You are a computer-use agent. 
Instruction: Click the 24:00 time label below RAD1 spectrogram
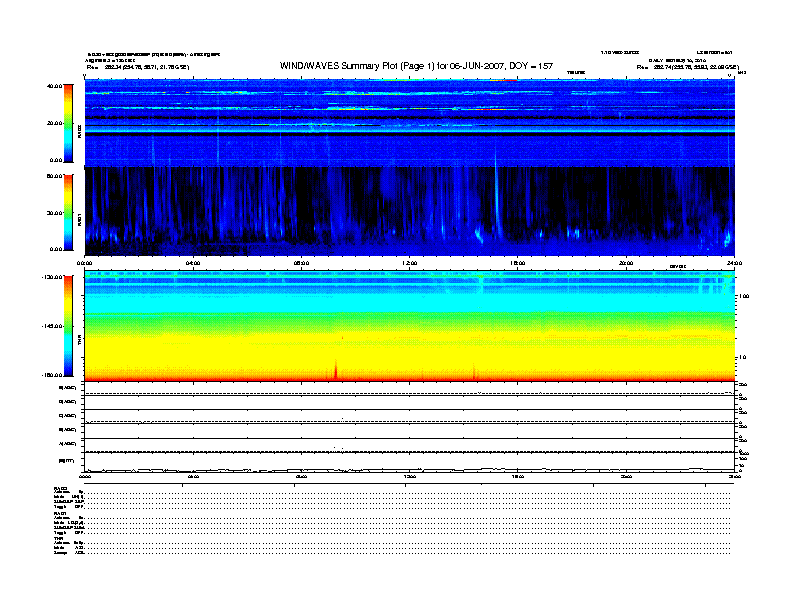pos(734,263)
